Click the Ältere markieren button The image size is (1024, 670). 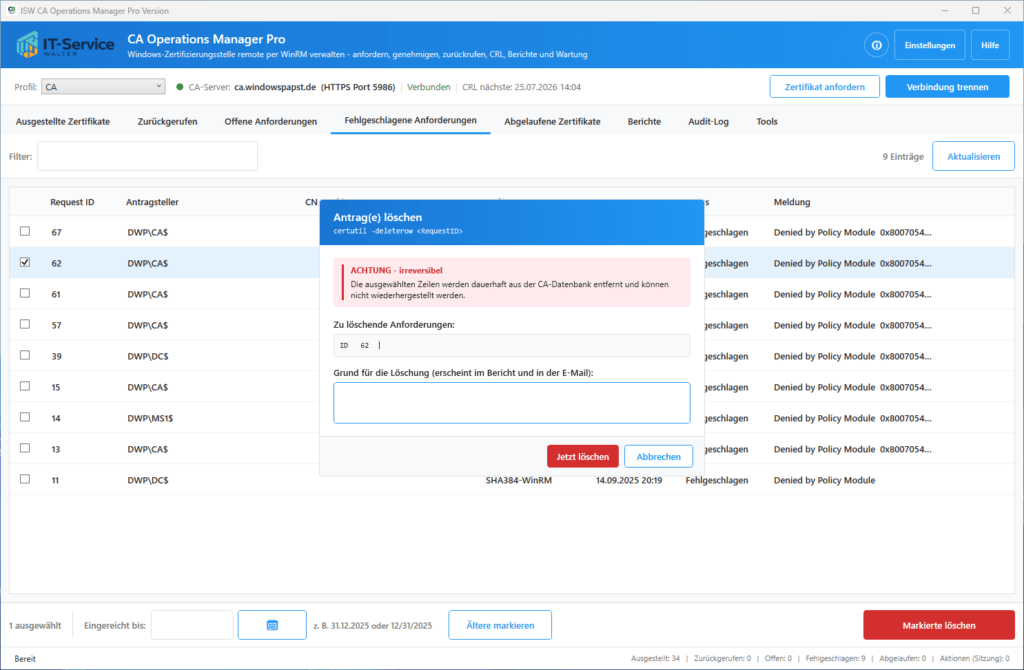pyautogui.click(x=500, y=625)
